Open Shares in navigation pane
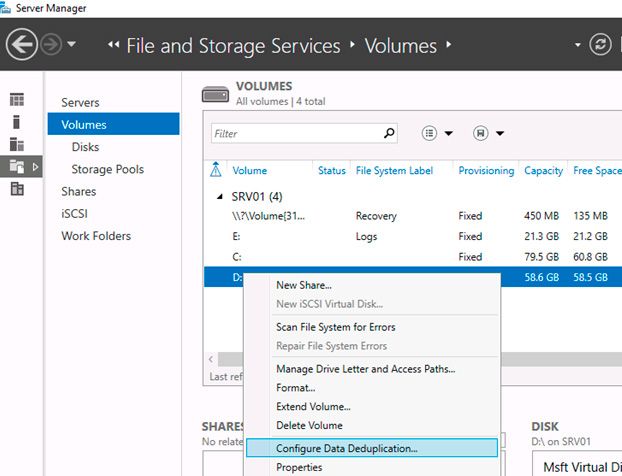The image size is (622, 476). 79,192
